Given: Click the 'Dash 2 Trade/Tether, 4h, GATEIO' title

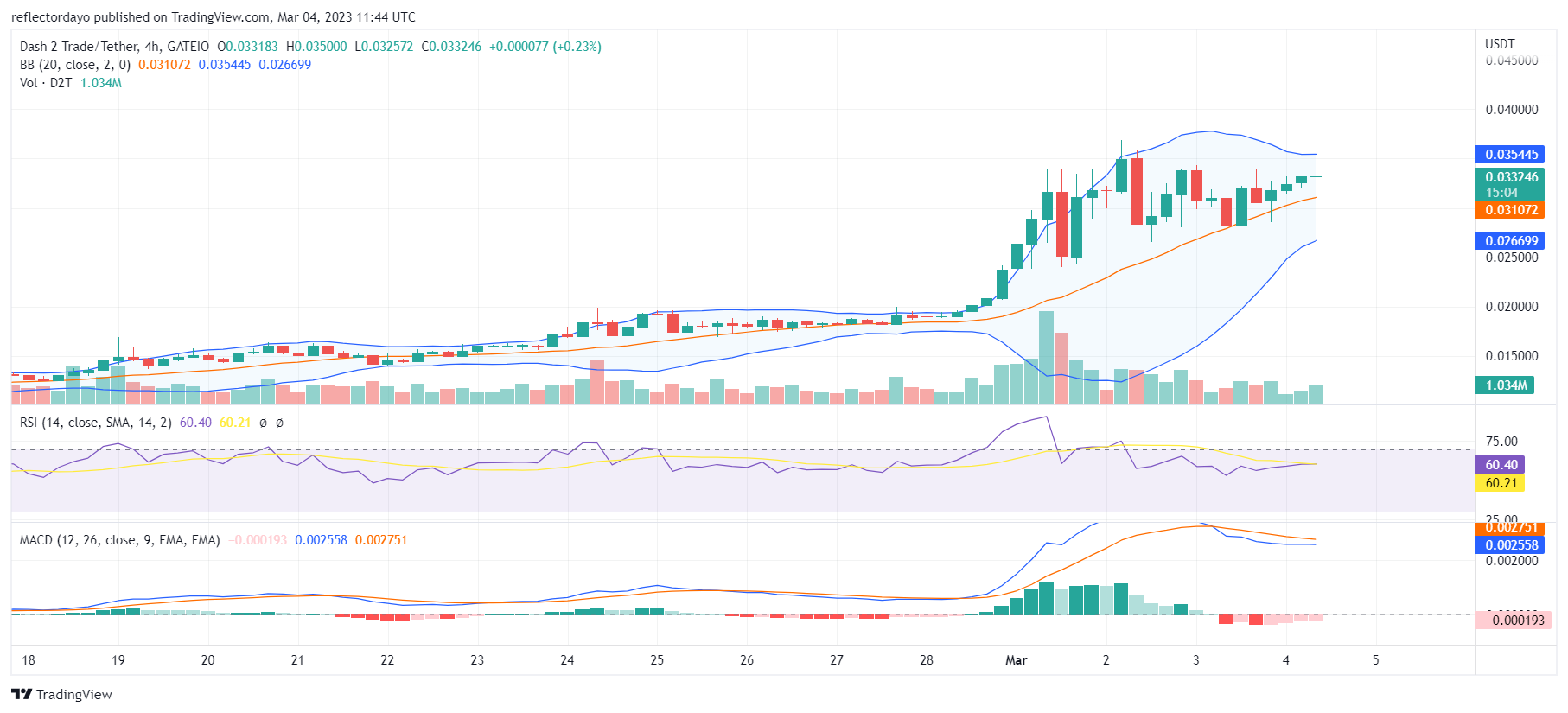Looking at the screenshot, I should point(114,47).
